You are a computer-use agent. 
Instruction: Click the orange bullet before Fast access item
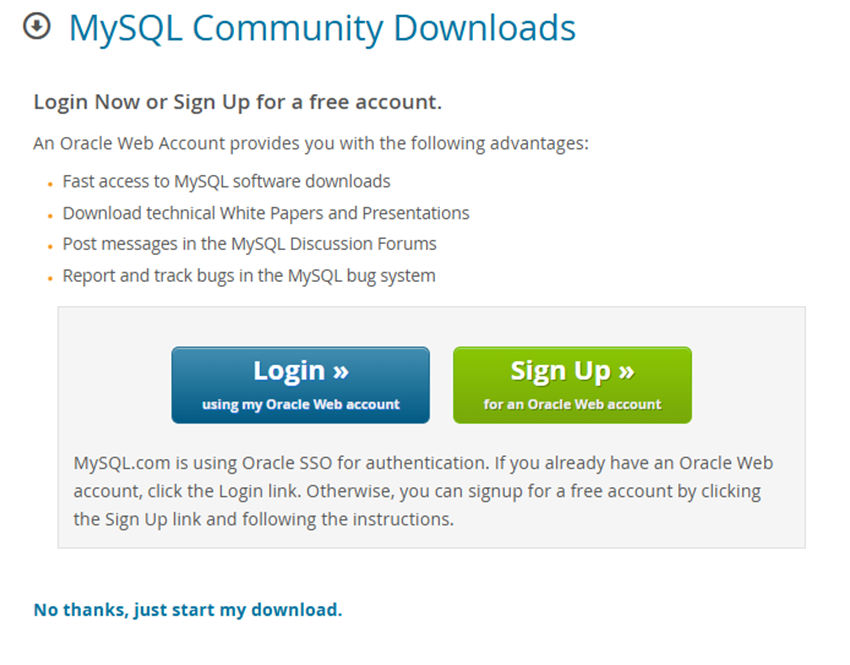[x=51, y=184]
